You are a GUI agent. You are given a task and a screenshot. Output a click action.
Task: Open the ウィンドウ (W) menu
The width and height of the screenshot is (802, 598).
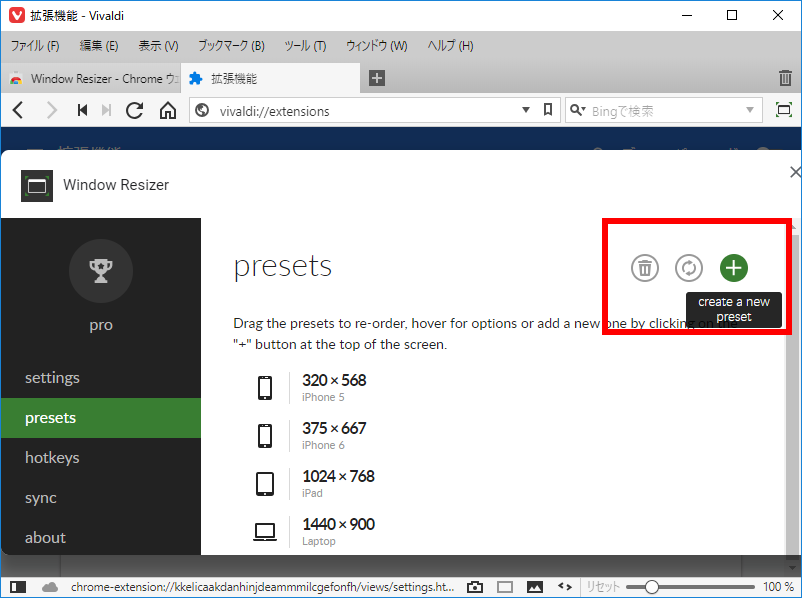[376, 46]
